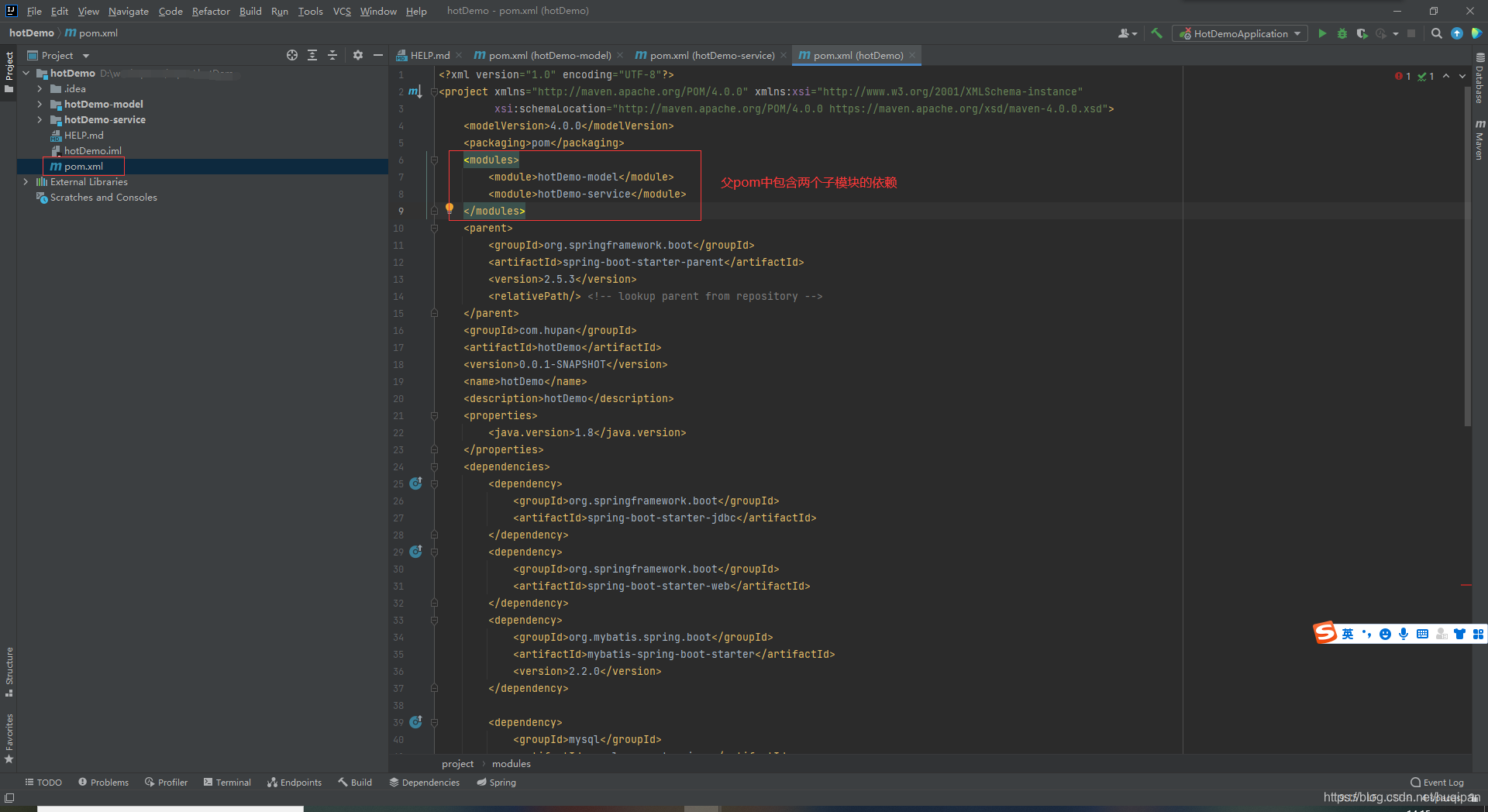Open the TODO tool window

click(x=43, y=783)
